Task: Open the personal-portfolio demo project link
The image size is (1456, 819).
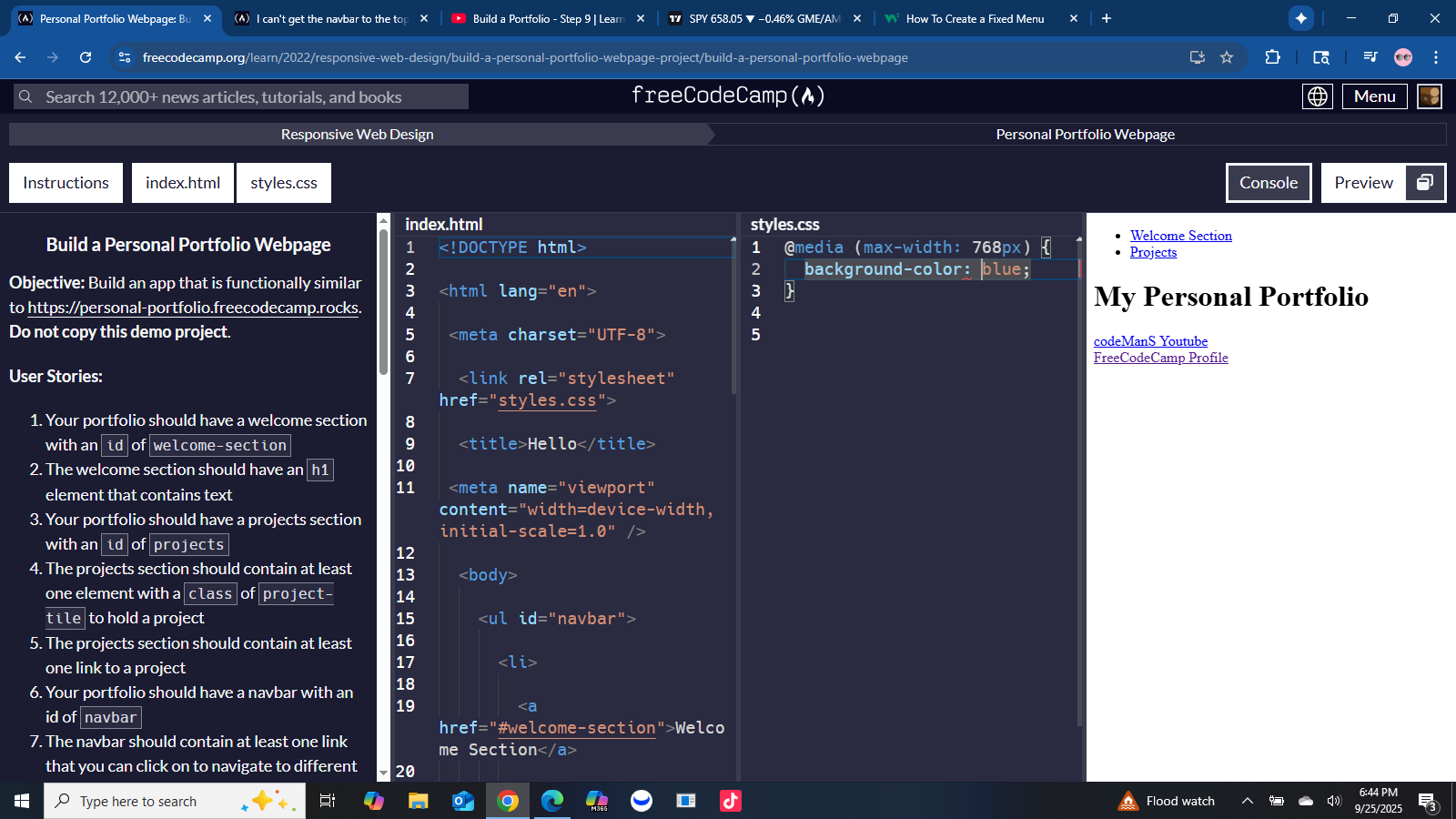Action: click(x=193, y=308)
